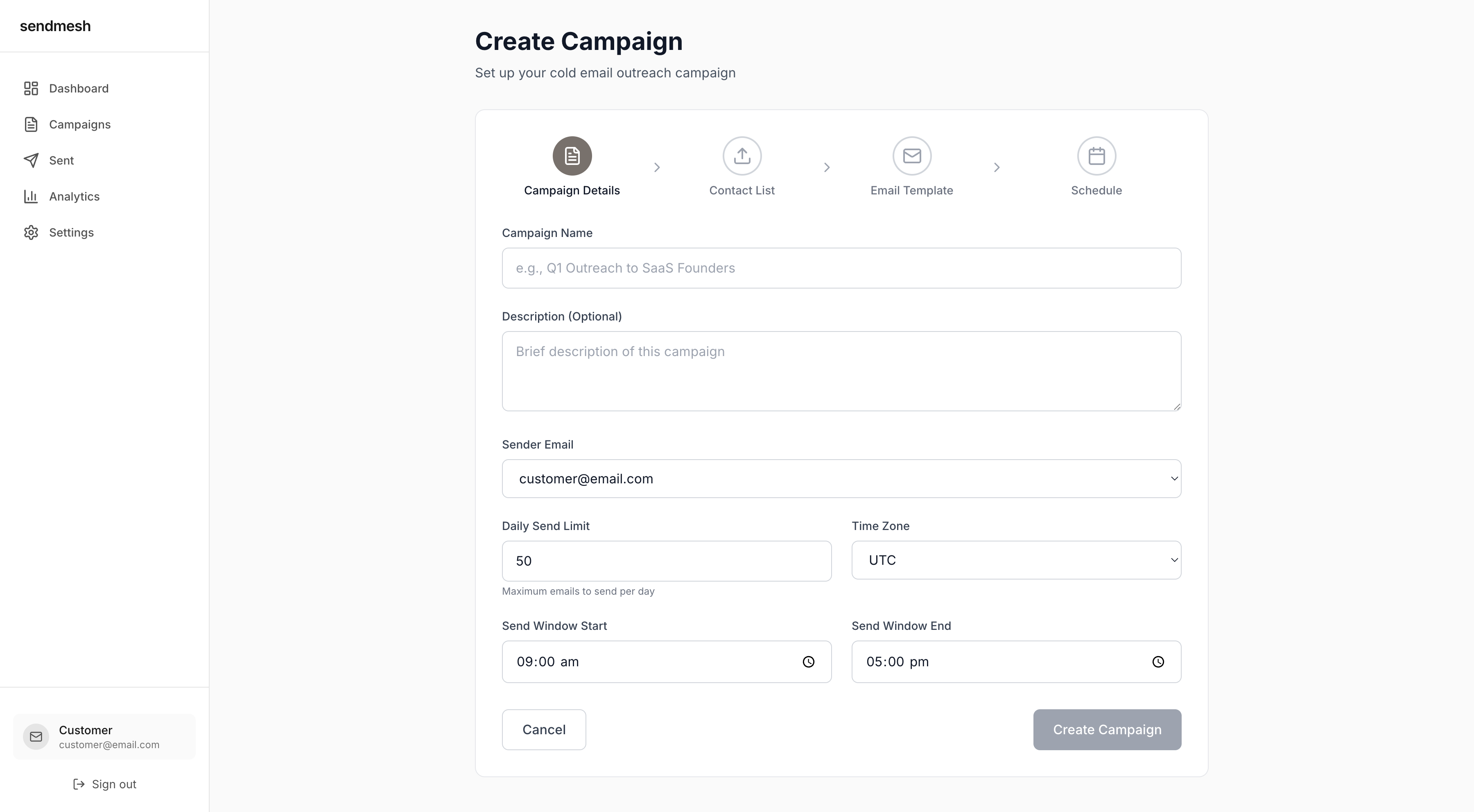Click the Daily Send Limit field

tap(666, 561)
